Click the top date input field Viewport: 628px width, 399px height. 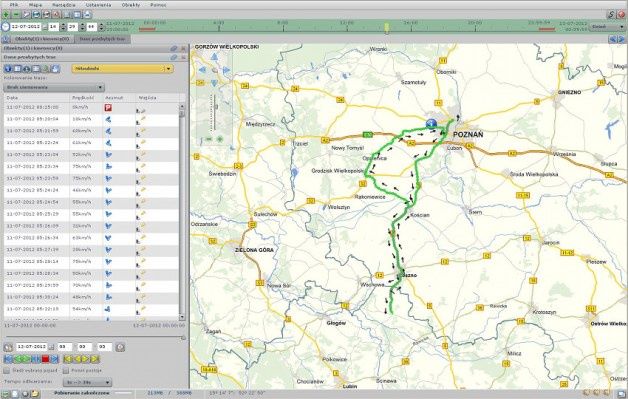click(26, 27)
